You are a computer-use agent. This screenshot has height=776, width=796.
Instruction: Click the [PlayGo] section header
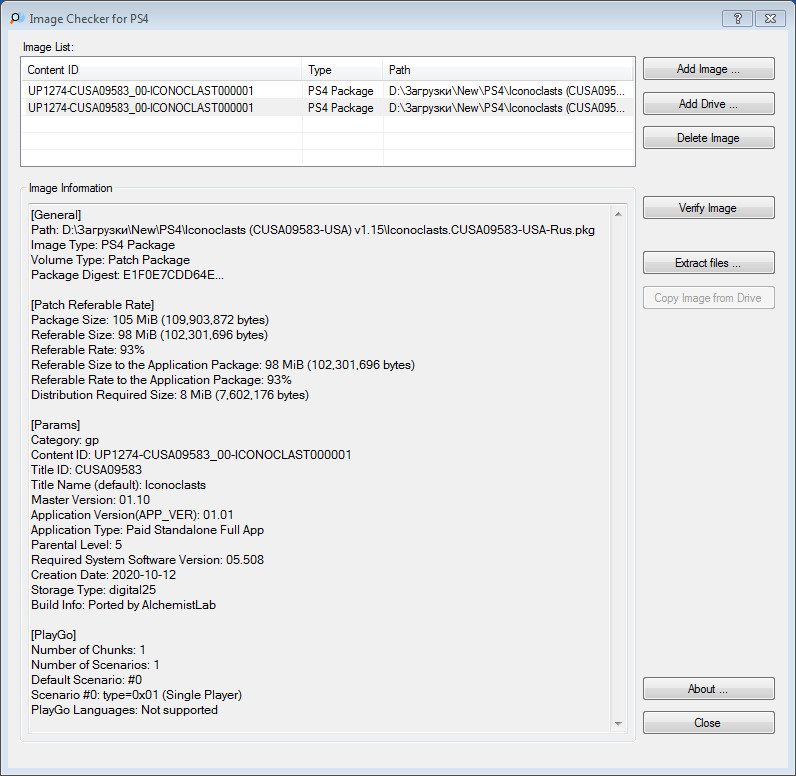tap(53, 634)
